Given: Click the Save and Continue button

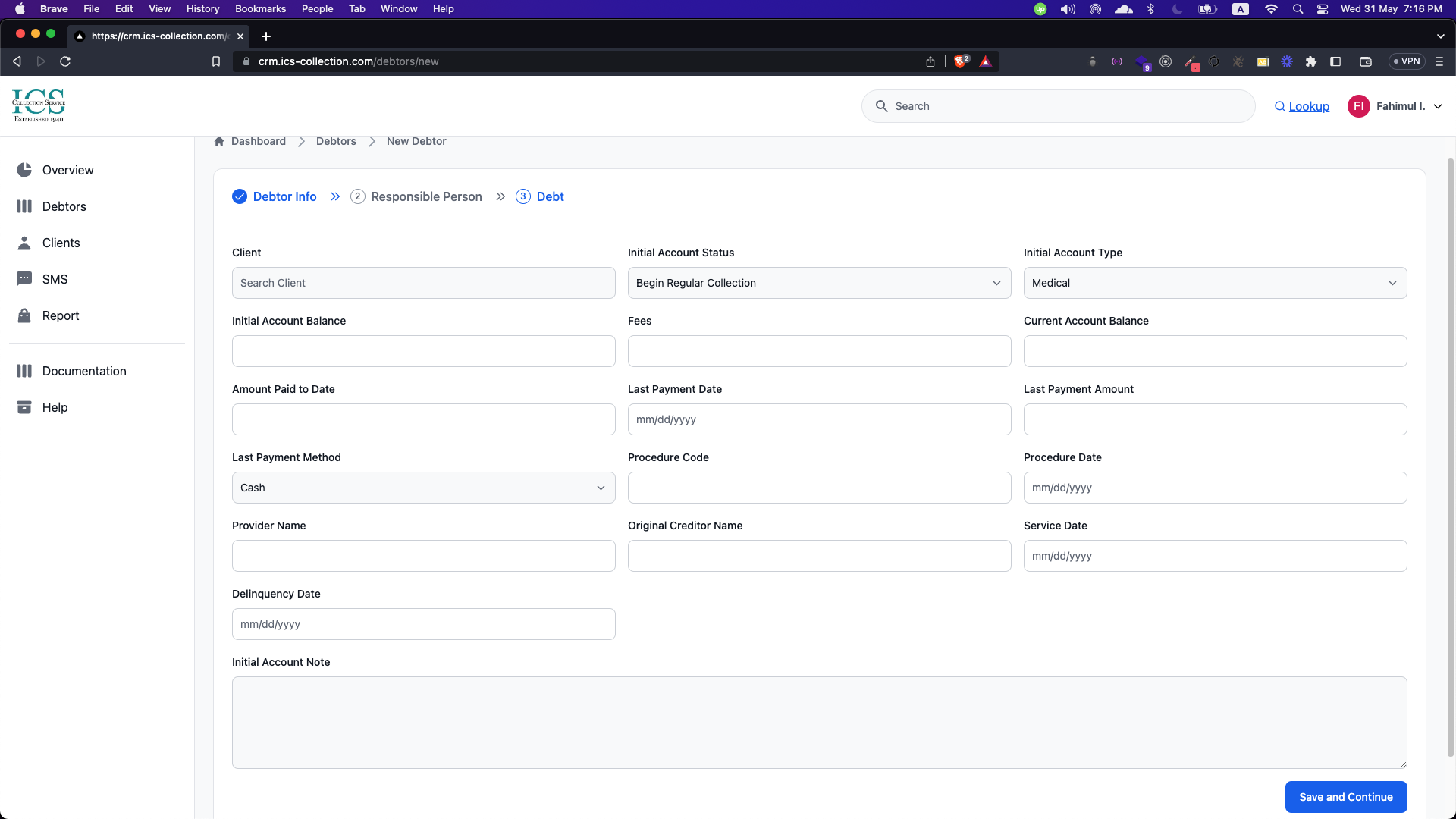Looking at the screenshot, I should click(x=1345, y=797).
